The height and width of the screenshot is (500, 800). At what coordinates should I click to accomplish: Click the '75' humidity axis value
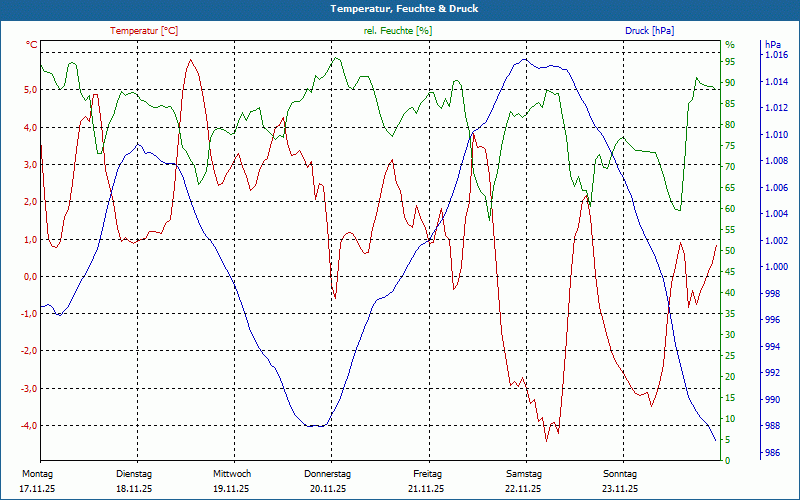coord(730,146)
